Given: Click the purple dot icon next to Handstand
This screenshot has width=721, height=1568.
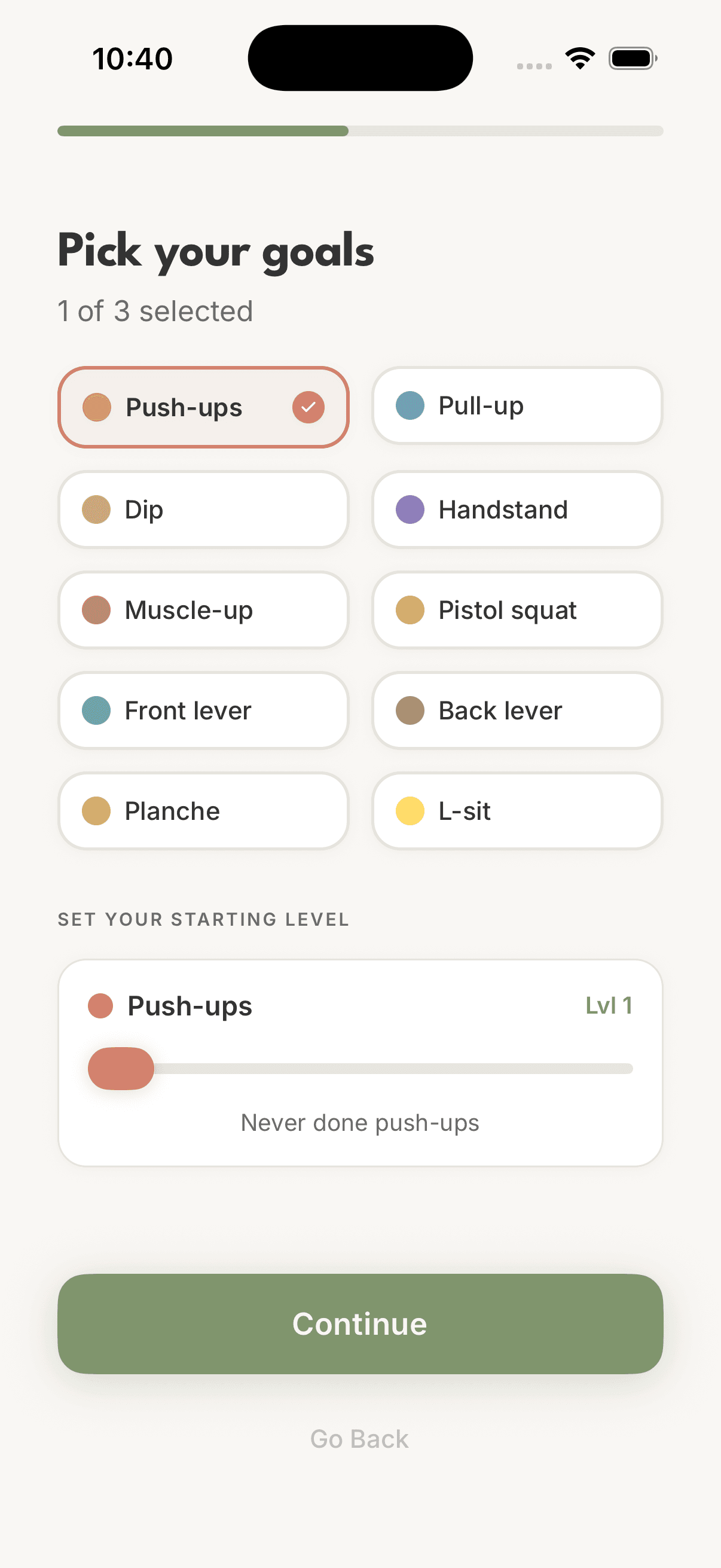Looking at the screenshot, I should point(411,510).
